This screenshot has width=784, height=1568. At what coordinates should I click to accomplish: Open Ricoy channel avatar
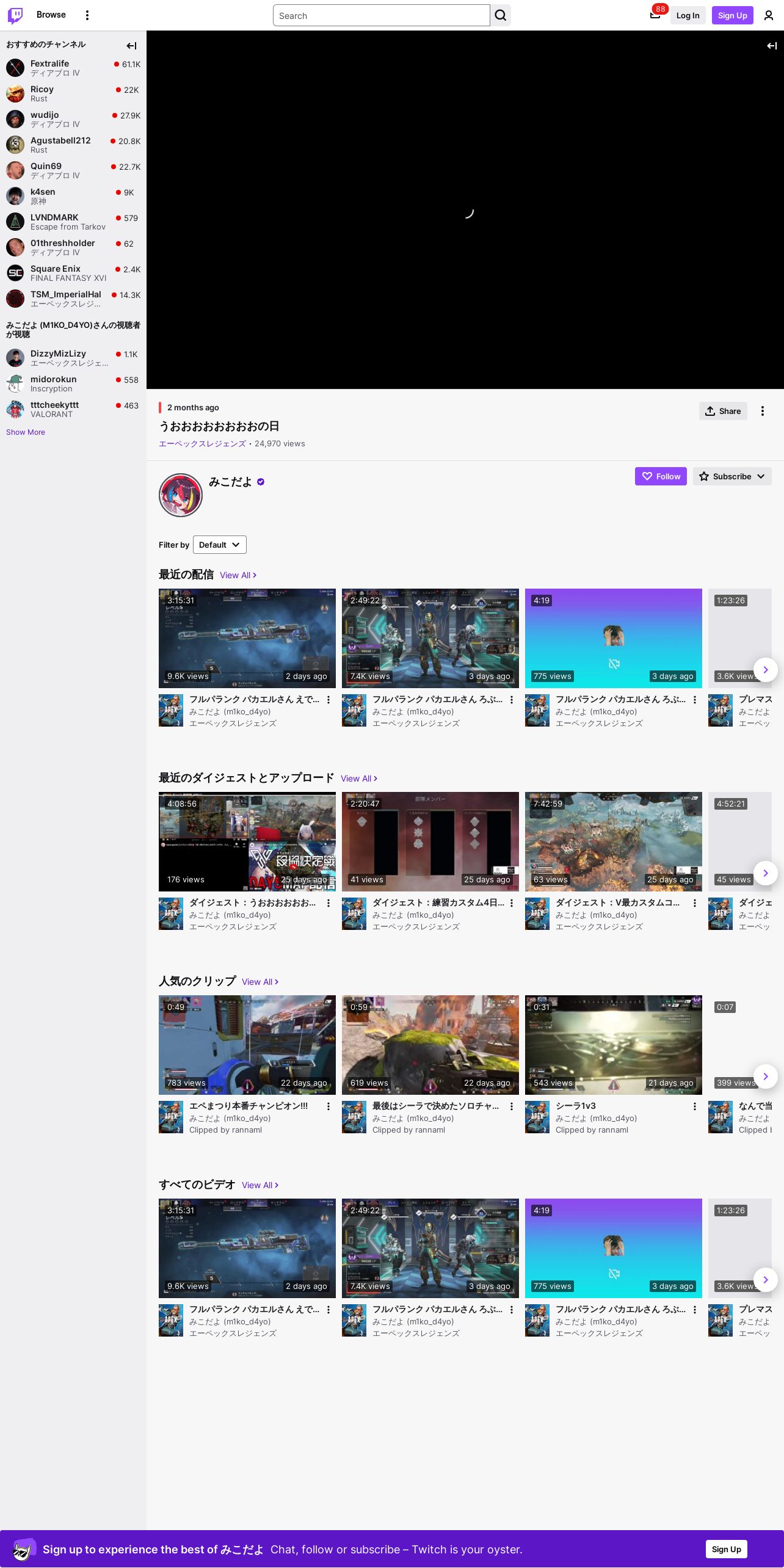[15, 93]
